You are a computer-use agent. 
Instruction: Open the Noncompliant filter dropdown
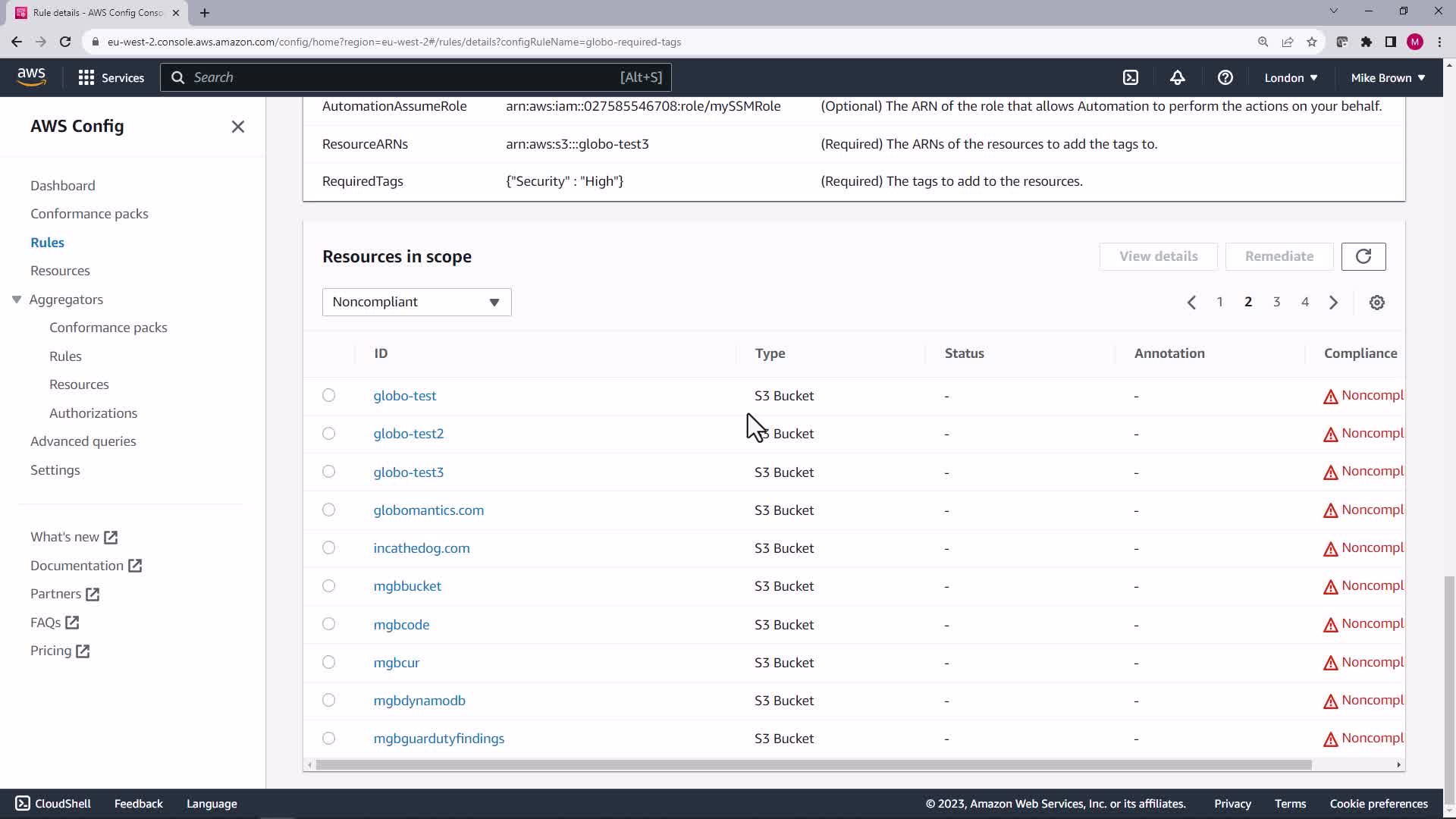click(416, 302)
